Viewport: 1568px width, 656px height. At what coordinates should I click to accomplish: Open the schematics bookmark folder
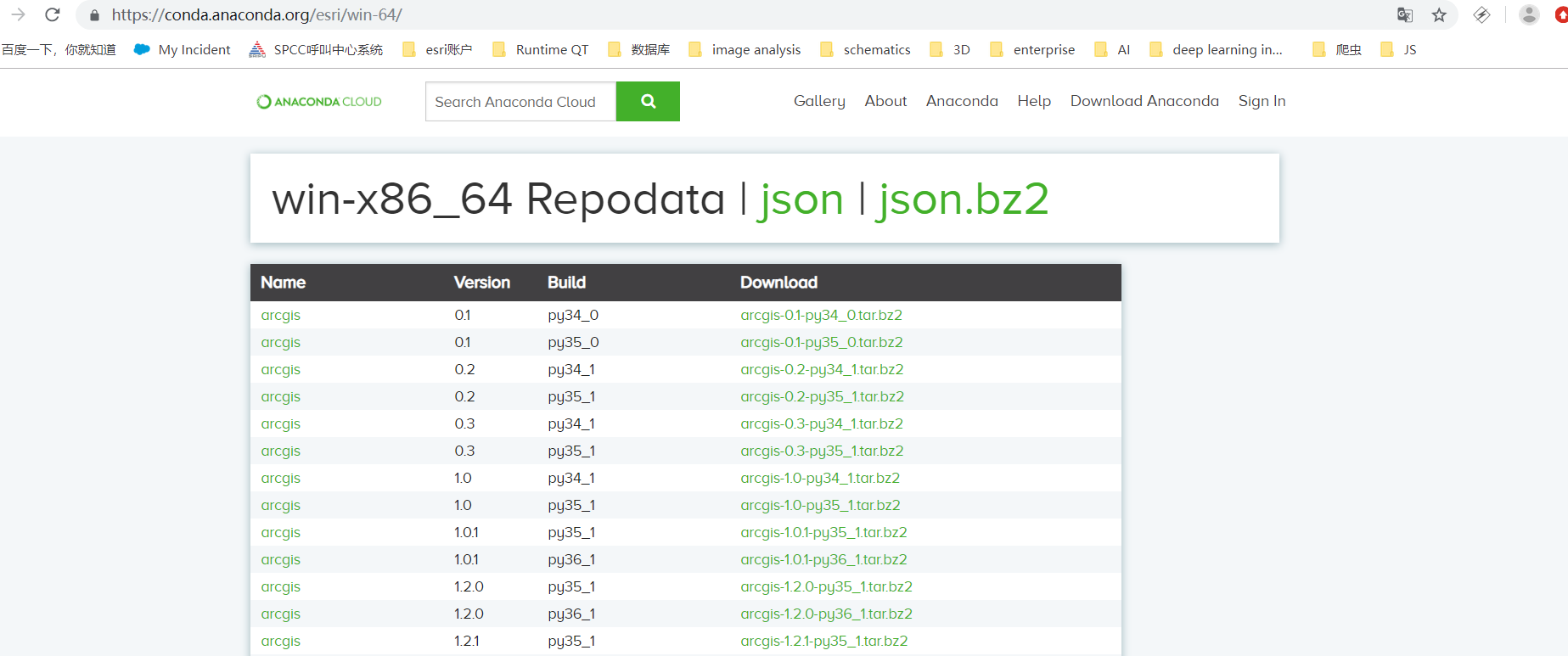865,49
